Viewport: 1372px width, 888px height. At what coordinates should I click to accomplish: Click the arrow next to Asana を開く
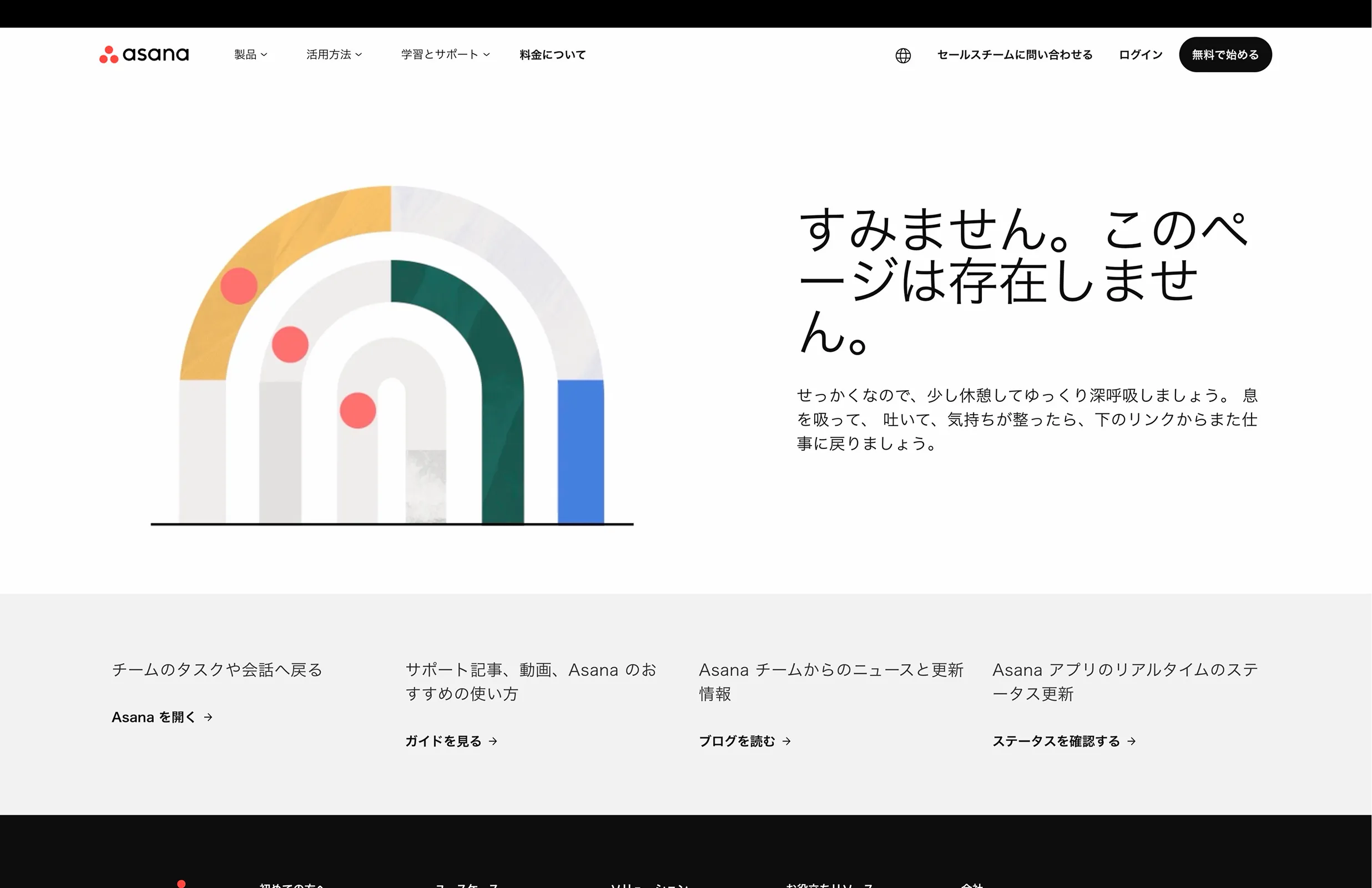(x=208, y=717)
